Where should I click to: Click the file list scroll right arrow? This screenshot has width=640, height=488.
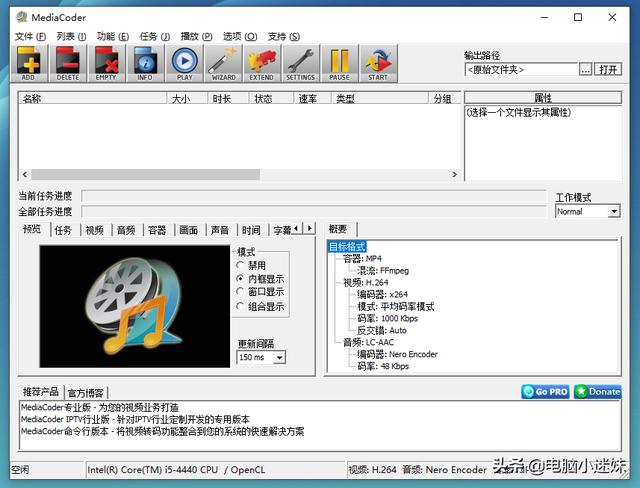(x=454, y=175)
